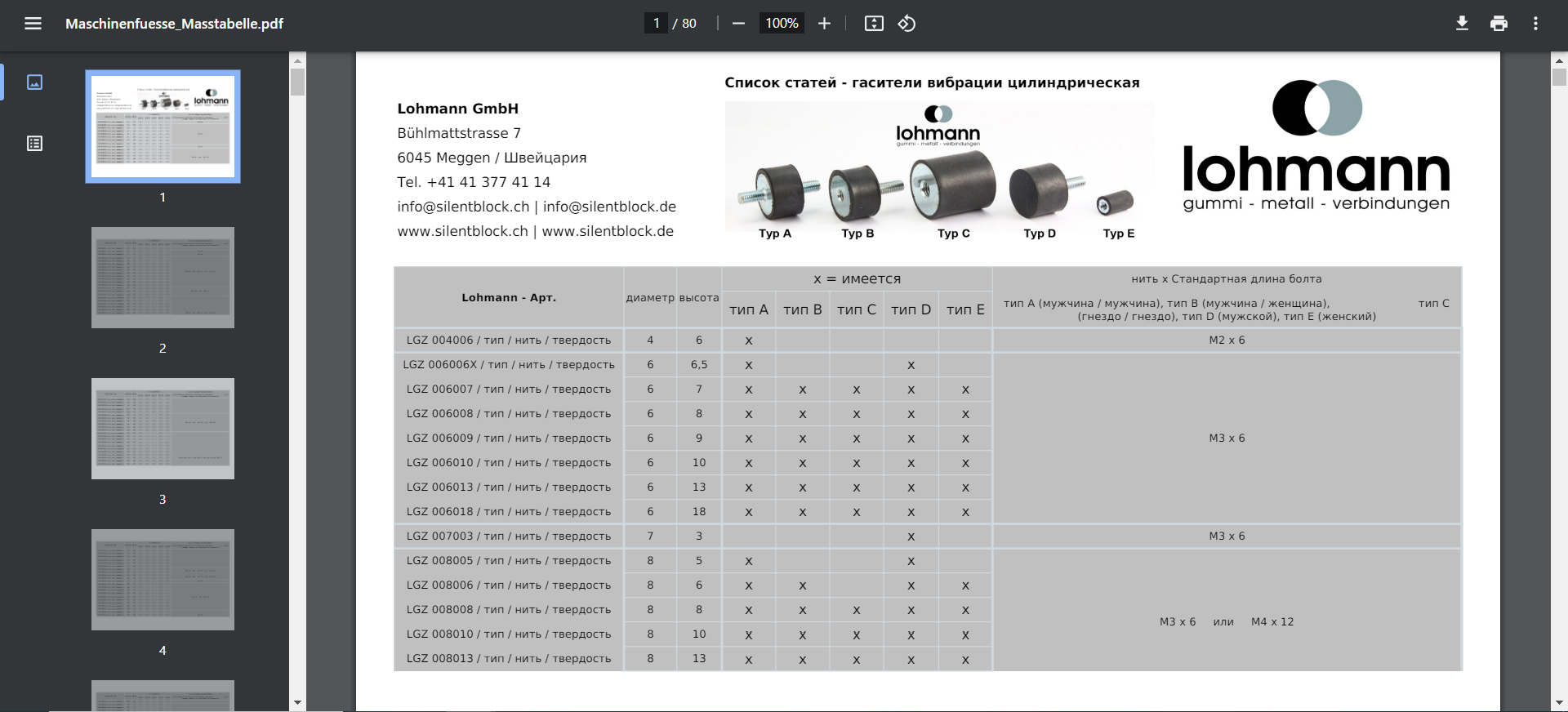Switch to document outline view
This screenshot has width=1568, height=712.
point(34,144)
